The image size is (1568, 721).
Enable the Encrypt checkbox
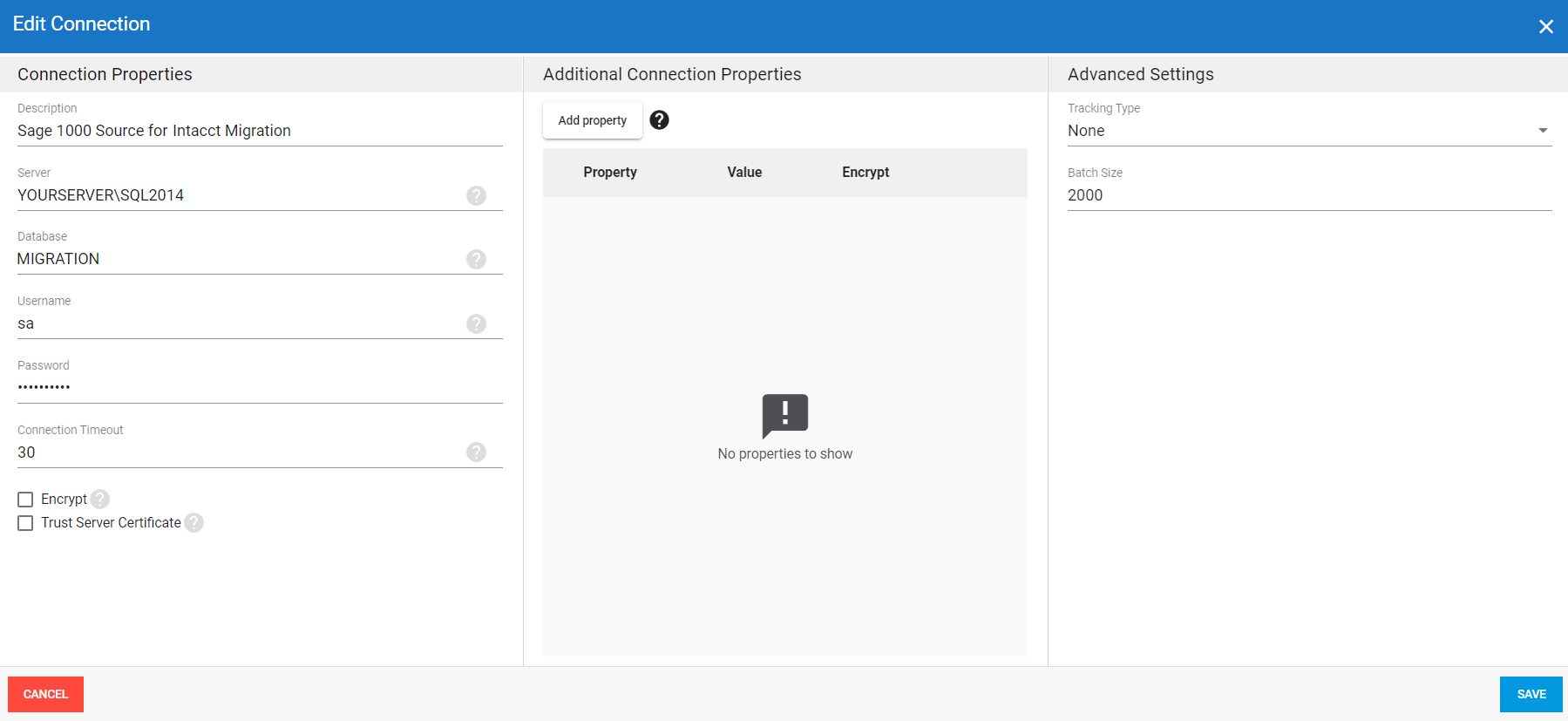[25, 500]
